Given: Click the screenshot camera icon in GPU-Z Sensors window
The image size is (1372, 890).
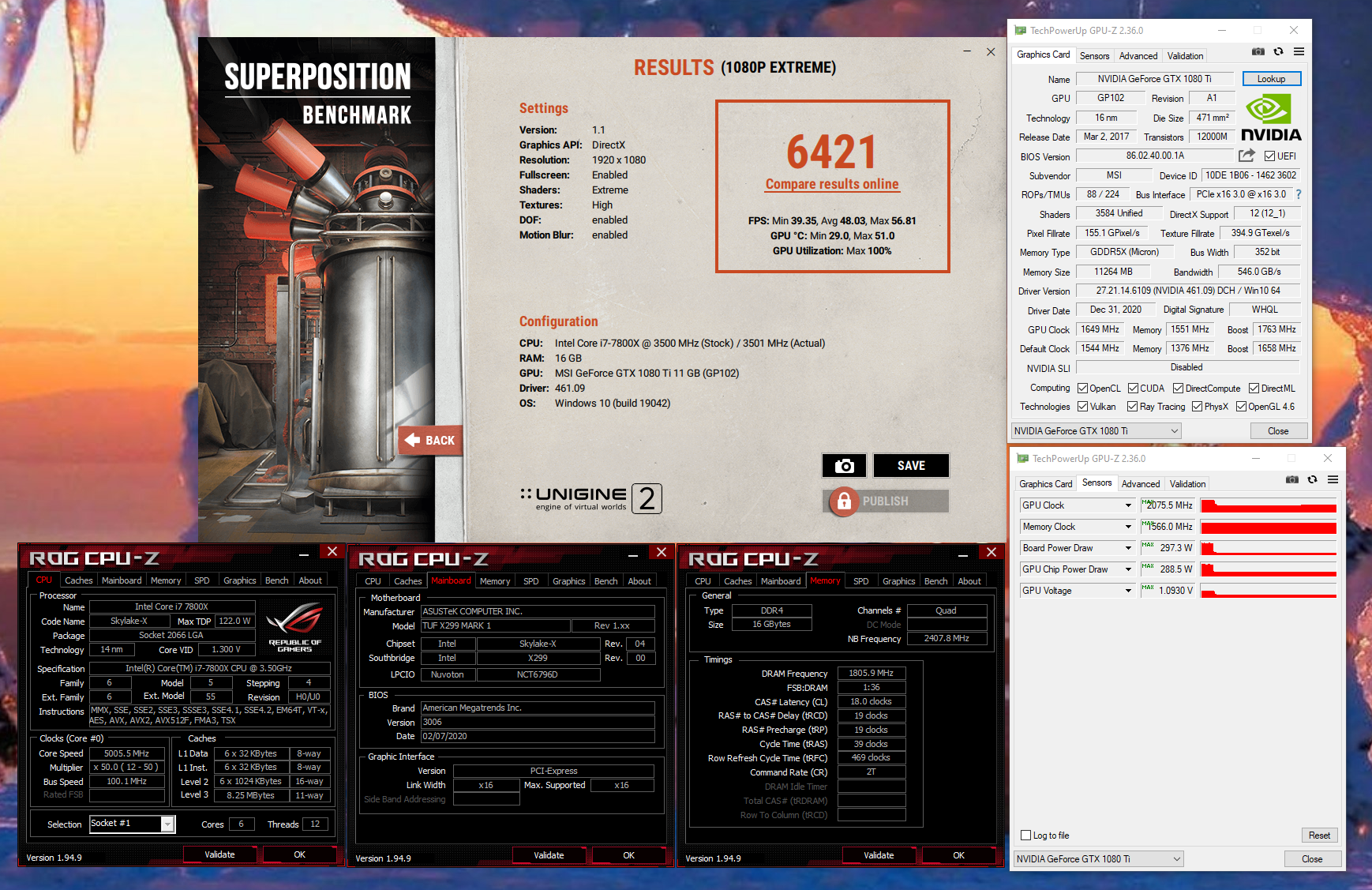Looking at the screenshot, I should coord(1292,480).
